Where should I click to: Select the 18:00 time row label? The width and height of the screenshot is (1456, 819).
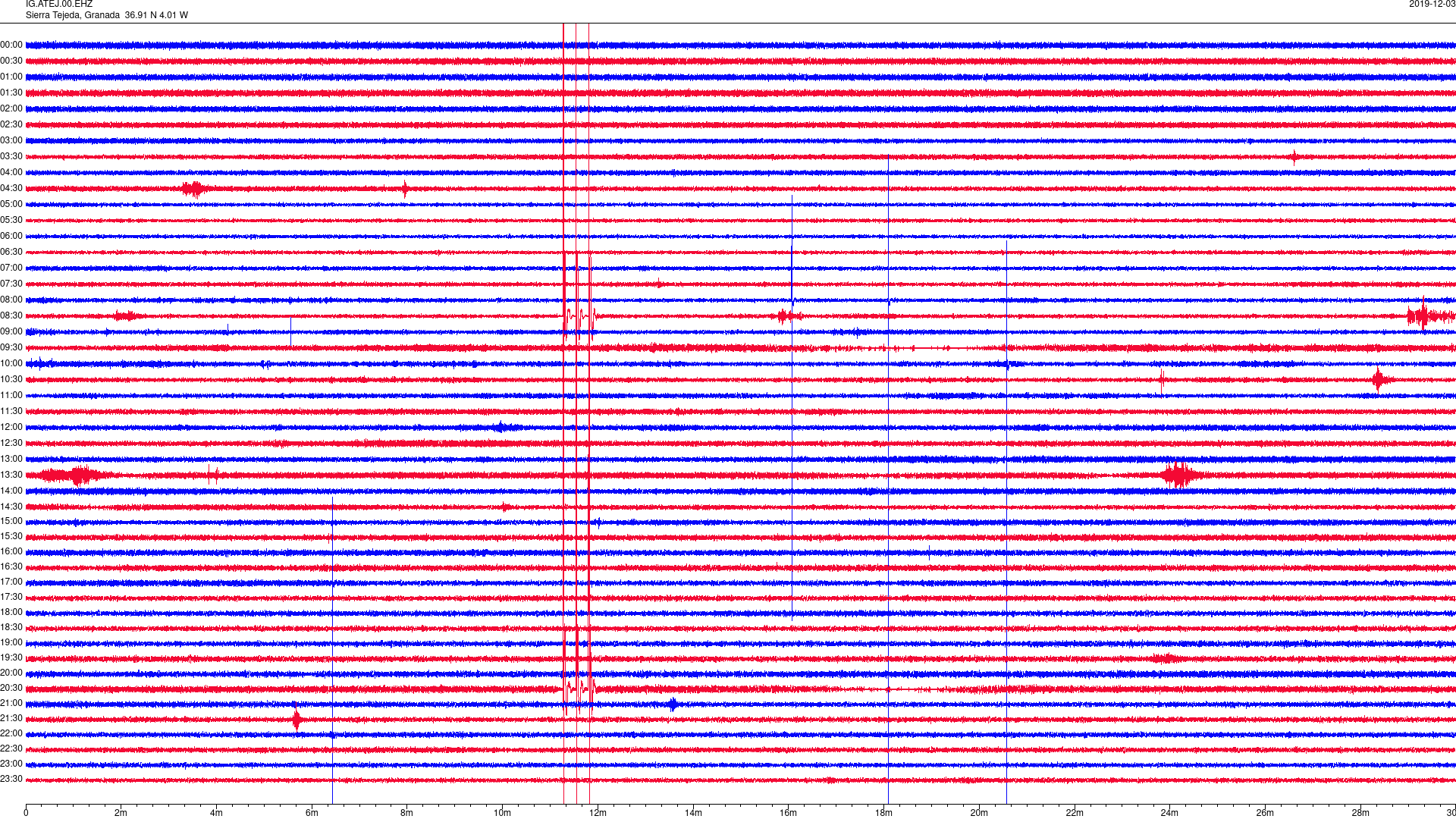click(x=11, y=613)
